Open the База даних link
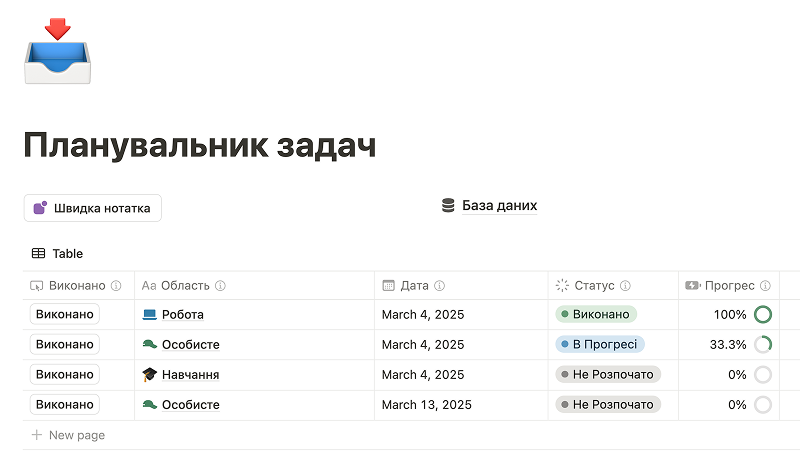This screenshot has width=800, height=471. tap(499, 205)
